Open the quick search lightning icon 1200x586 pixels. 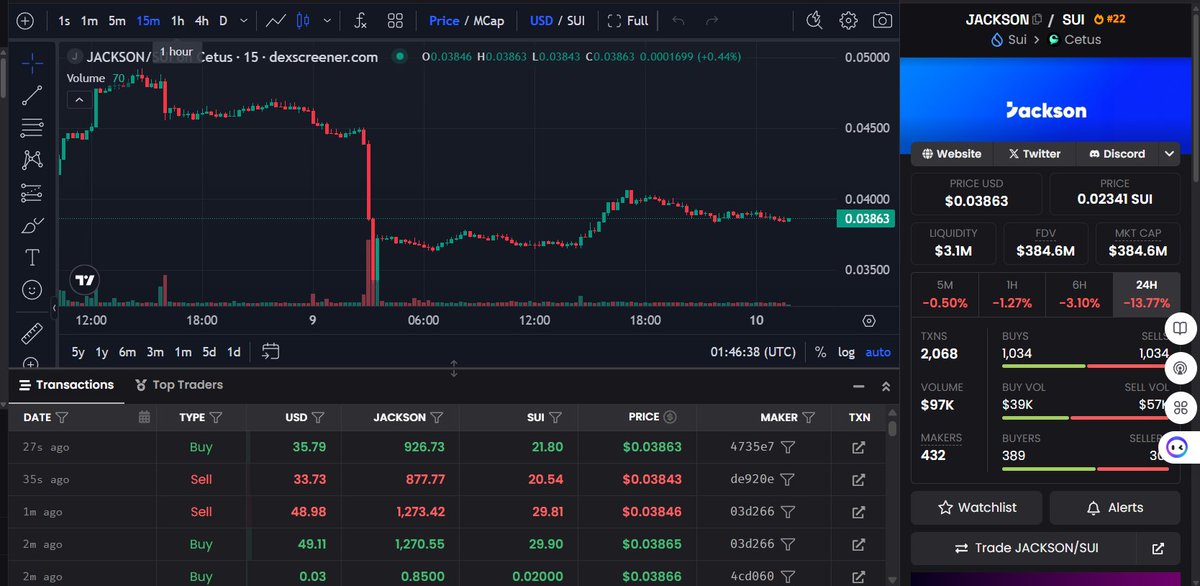(814, 20)
